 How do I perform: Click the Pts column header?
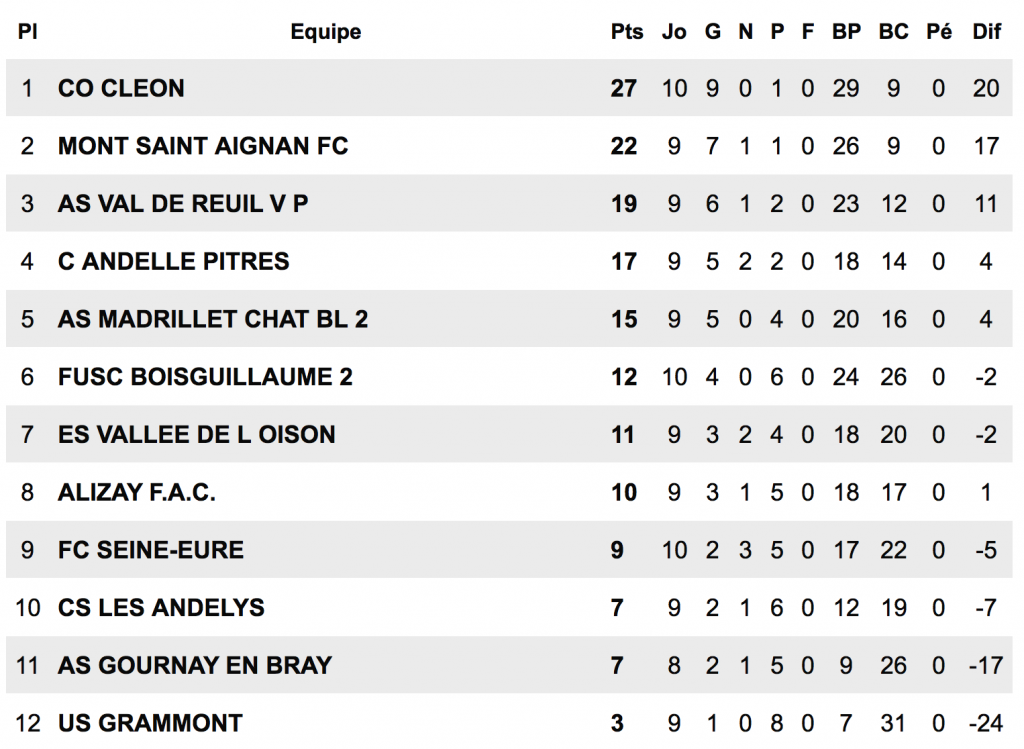click(x=627, y=32)
